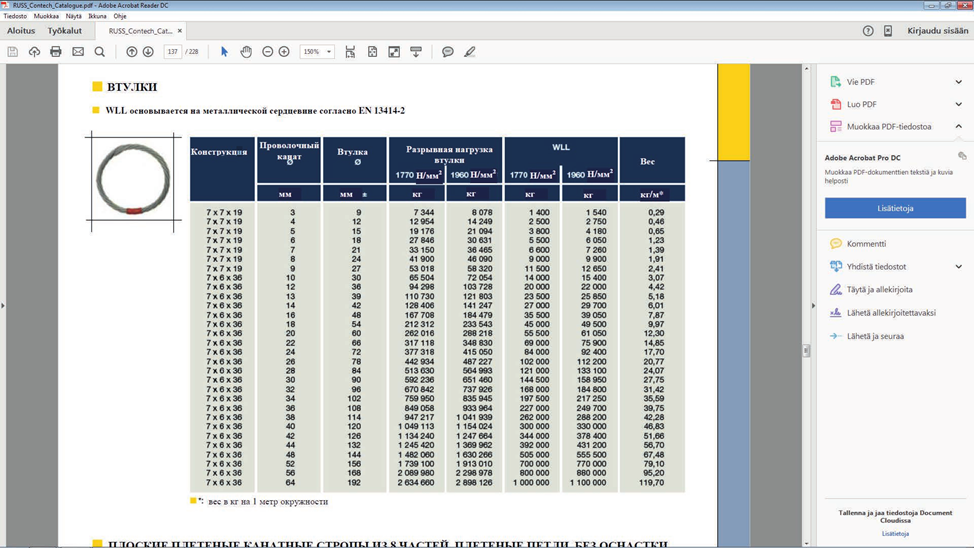Open the Ikkuna menu
This screenshot has height=548, width=974.
point(97,16)
